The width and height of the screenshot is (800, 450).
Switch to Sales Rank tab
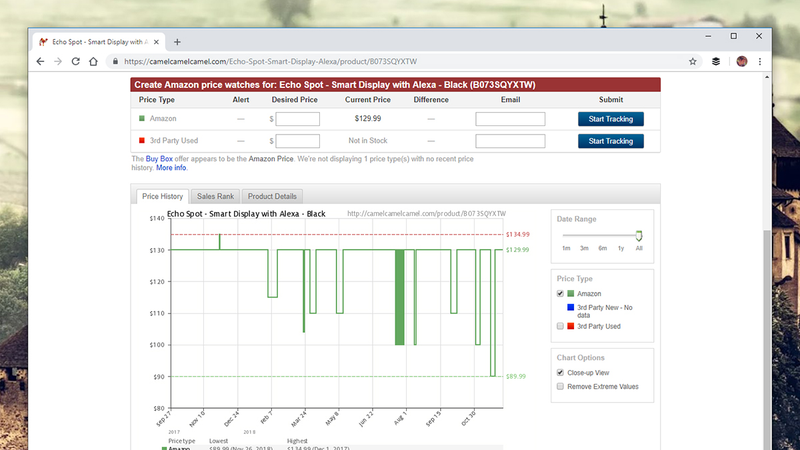[x=215, y=196]
